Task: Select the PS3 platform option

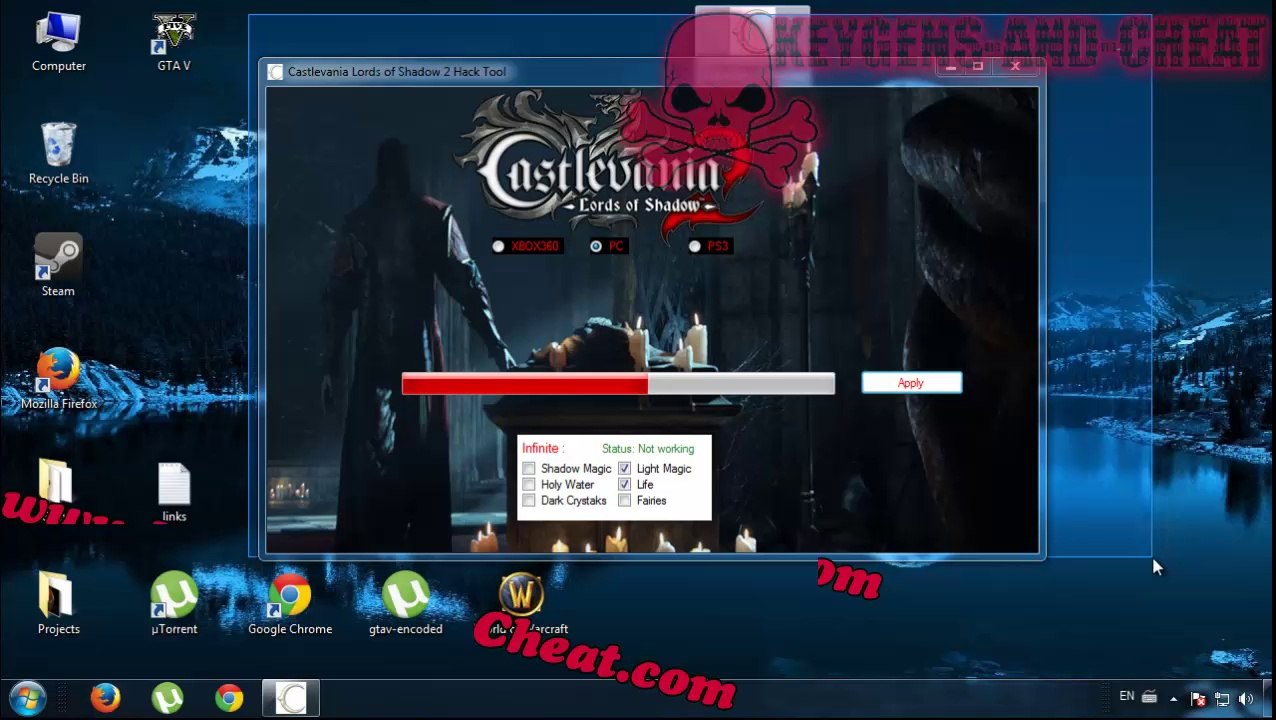Action: point(710,246)
